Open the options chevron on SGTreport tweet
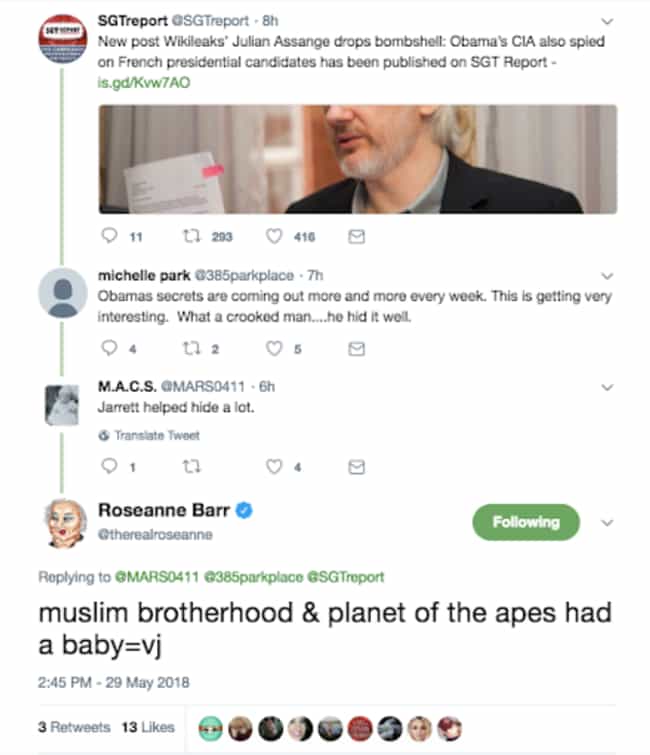The height and width of the screenshot is (755, 650). click(607, 21)
